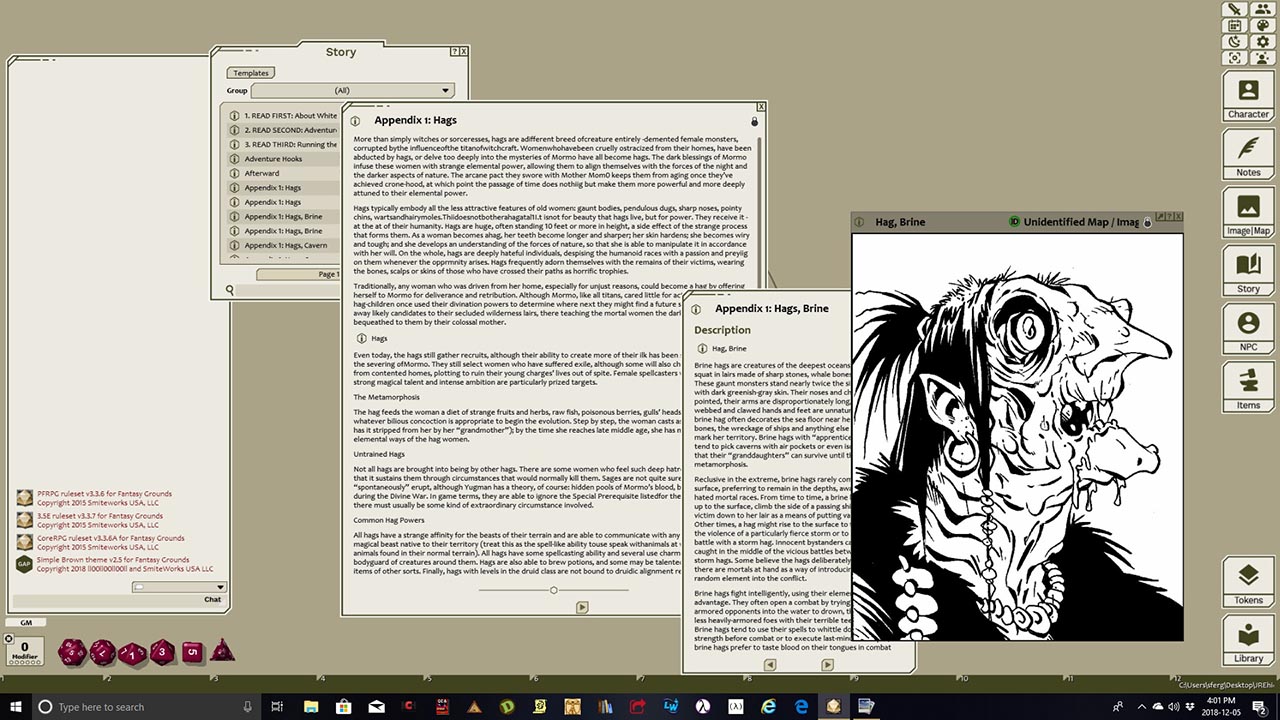1280x720 pixels.
Task: Select the Character button in the right sidebar
Action: tap(1247, 95)
